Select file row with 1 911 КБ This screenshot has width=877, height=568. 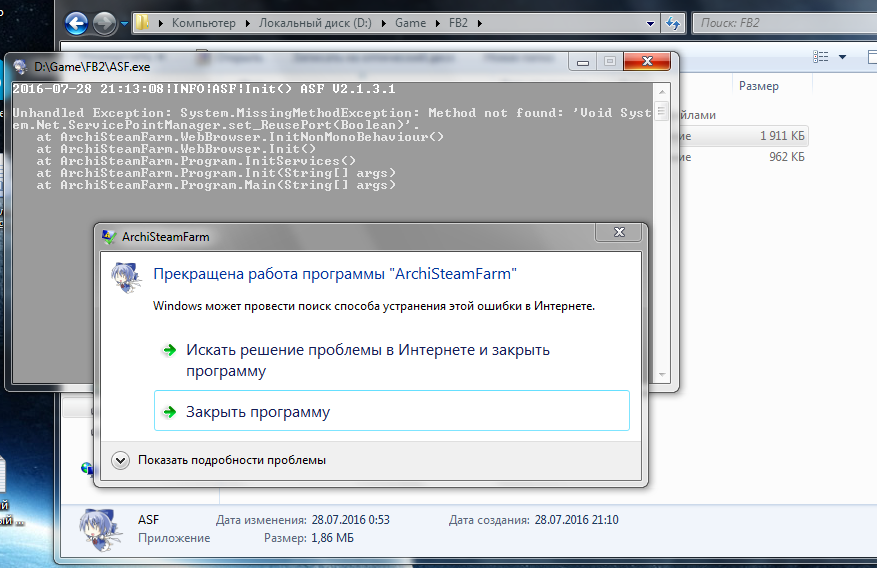click(x=742, y=136)
